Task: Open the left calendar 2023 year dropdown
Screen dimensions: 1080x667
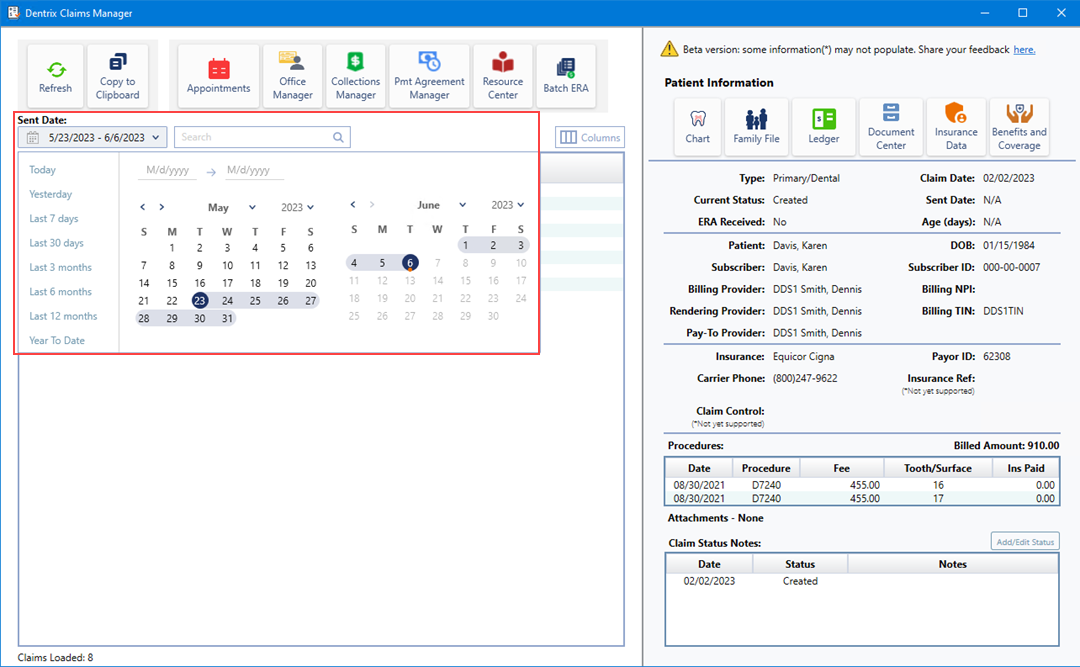Action: point(298,207)
